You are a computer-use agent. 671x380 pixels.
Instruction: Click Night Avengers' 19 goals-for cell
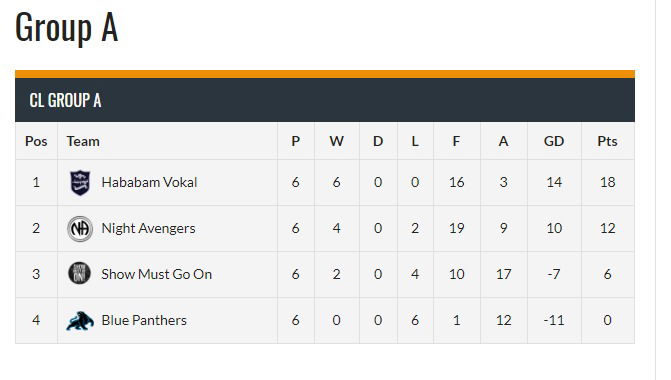tap(457, 228)
